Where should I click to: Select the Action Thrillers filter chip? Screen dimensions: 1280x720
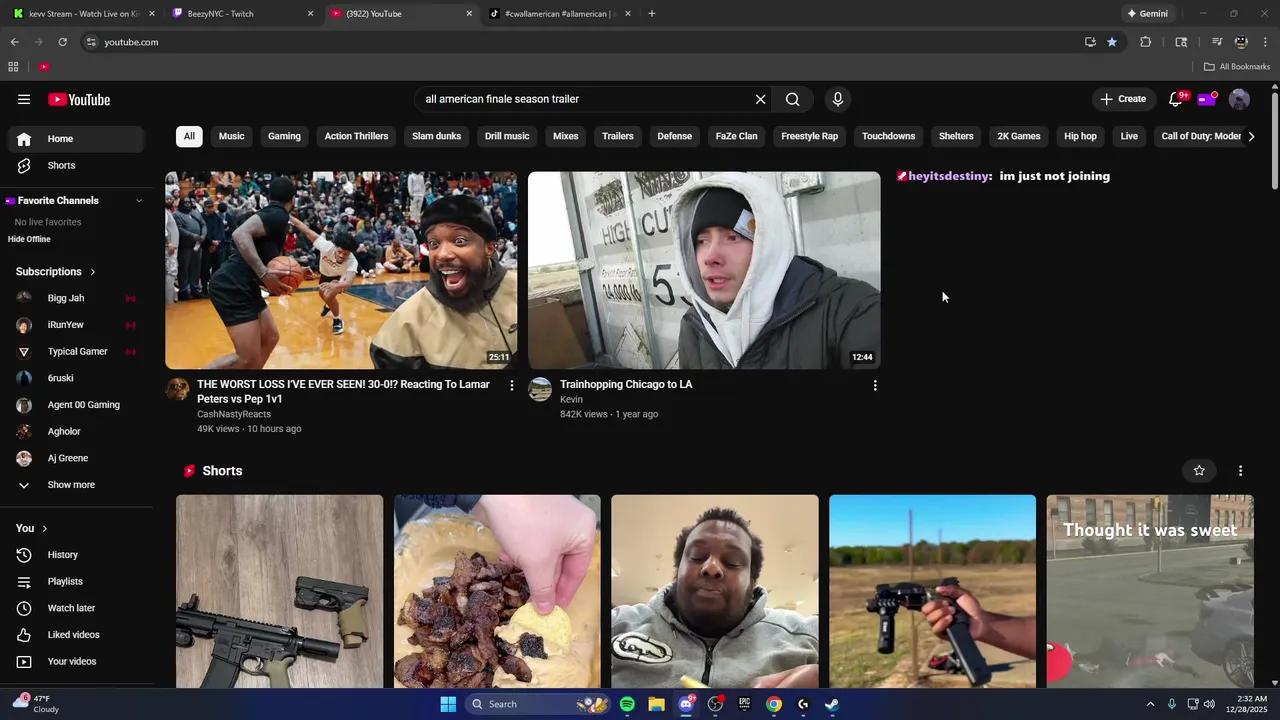point(356,136)
